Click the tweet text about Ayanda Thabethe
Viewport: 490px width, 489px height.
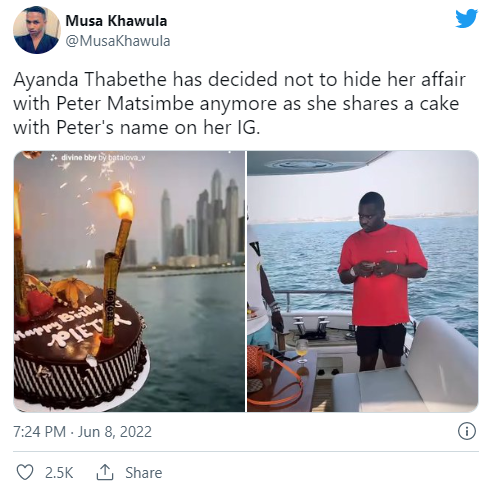coord(239,103)
